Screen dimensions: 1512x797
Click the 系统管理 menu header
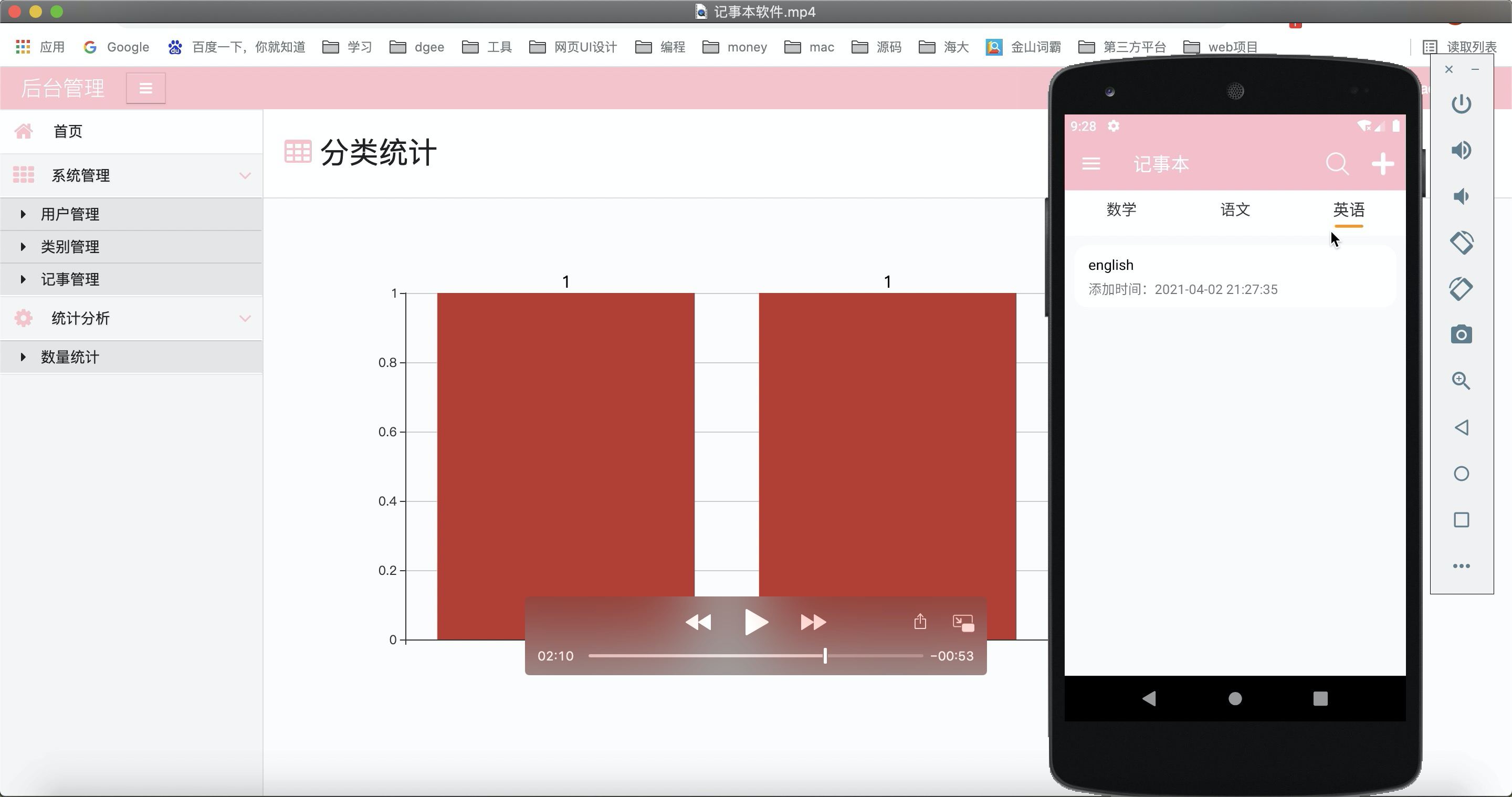131,175
